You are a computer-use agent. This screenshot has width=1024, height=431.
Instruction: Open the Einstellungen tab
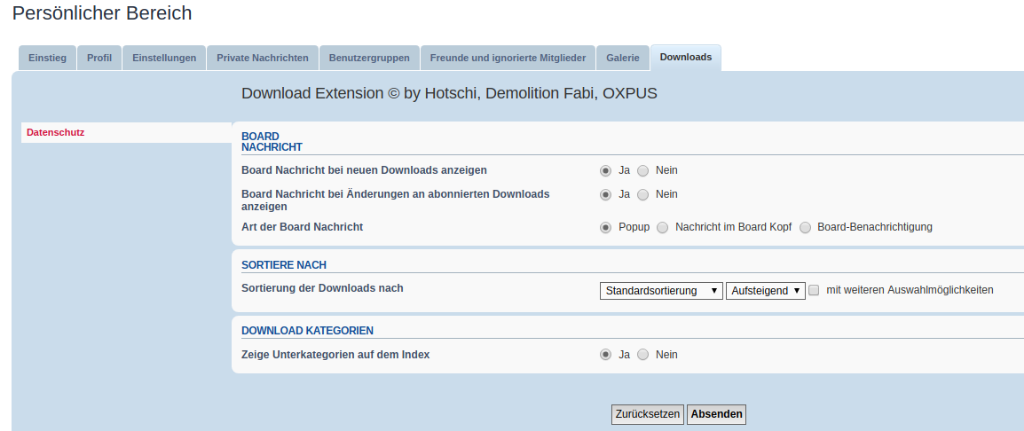pos(164,58)
